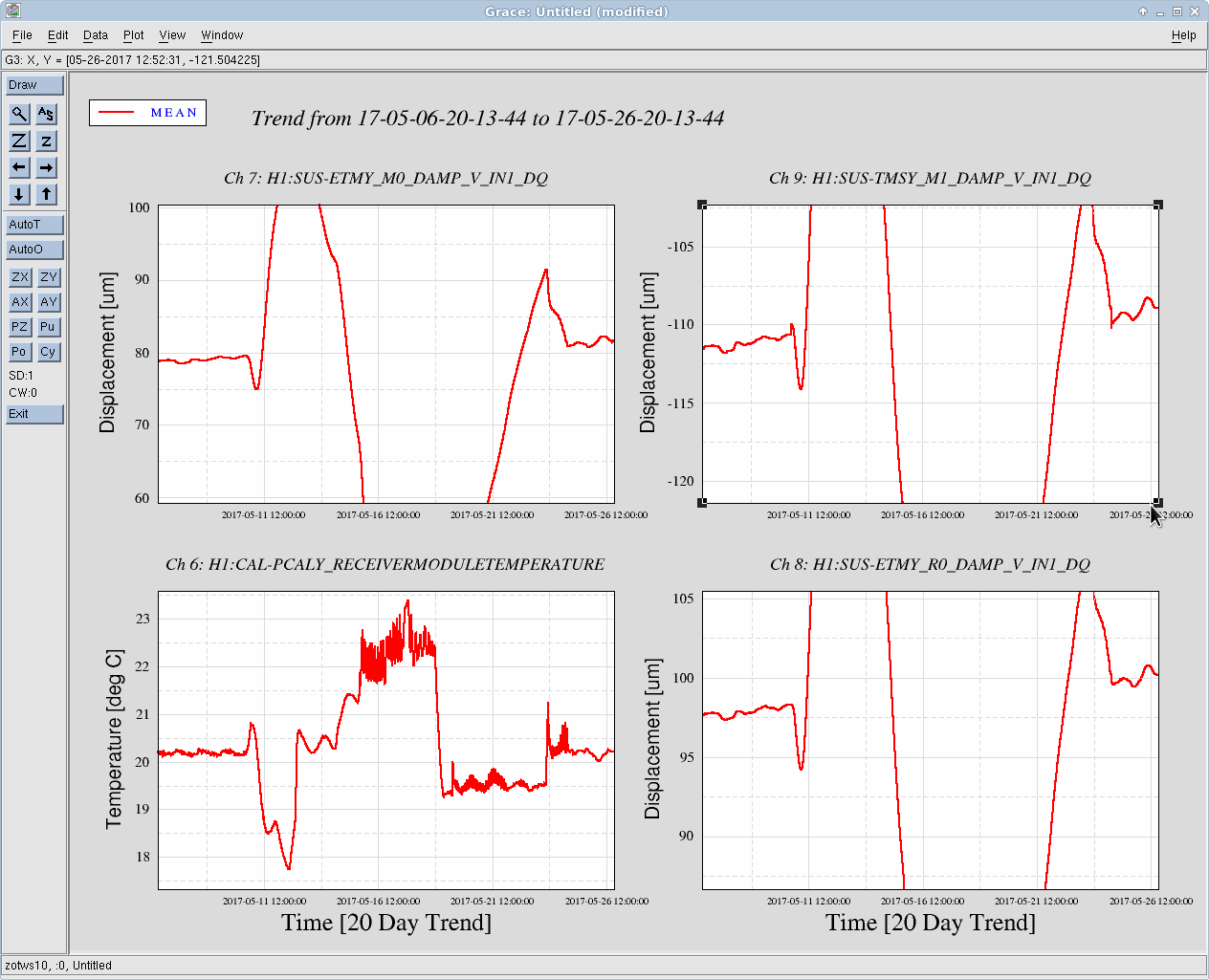Open the View menu
The height and width of the screenshot is (980, 1209).
click(x=172, y=35)
